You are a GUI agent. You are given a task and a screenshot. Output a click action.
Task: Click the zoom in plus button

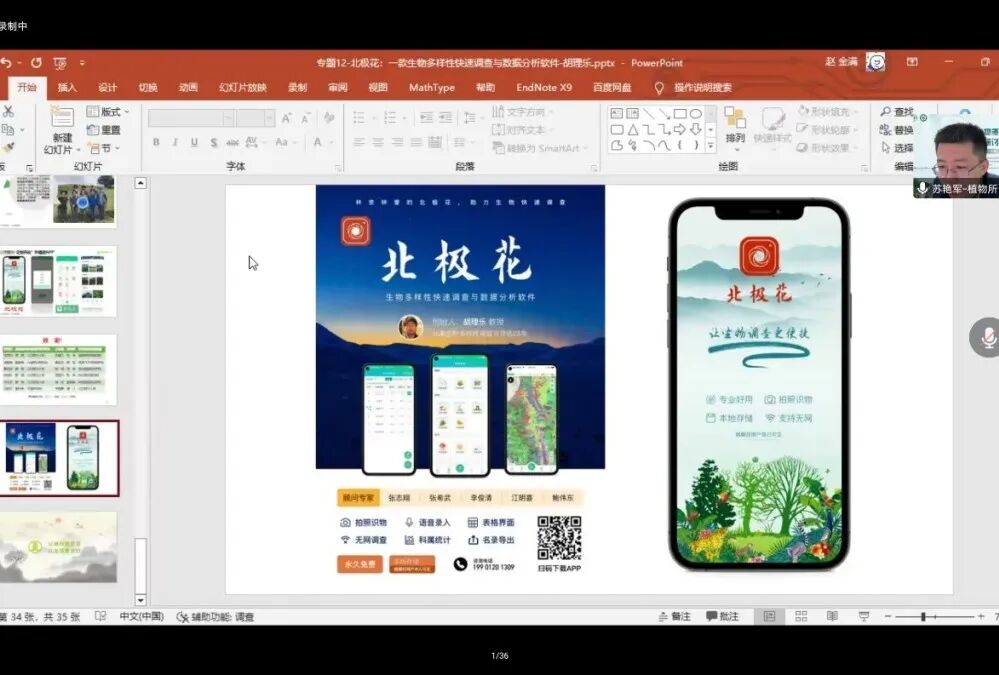[981, 616]
